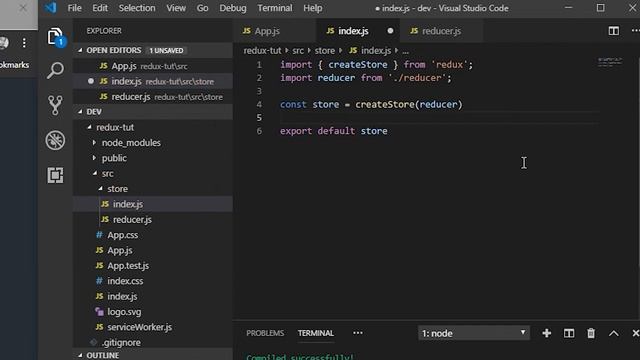Viewport: 640px width, 360px height.
Task: Collapse the store folder
Action: pos(100,189)
